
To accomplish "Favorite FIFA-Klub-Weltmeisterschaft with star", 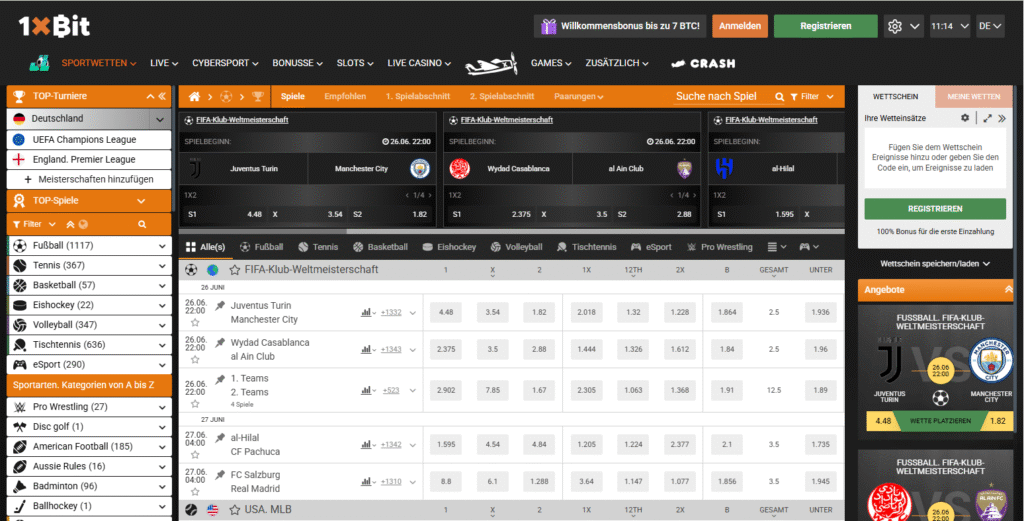I will [x=234, y=270].
